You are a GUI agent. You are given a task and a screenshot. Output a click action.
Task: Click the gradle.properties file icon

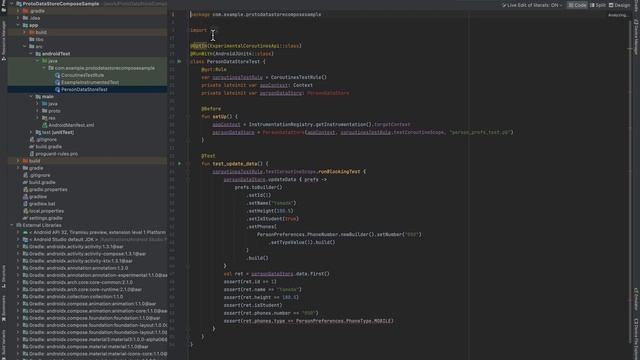coord(25,190)
